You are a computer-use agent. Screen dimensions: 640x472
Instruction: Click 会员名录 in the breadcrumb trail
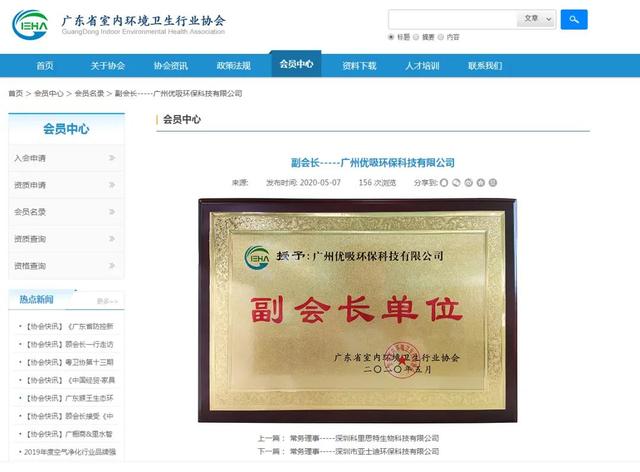pyautogui.click(x=89, y=94)
